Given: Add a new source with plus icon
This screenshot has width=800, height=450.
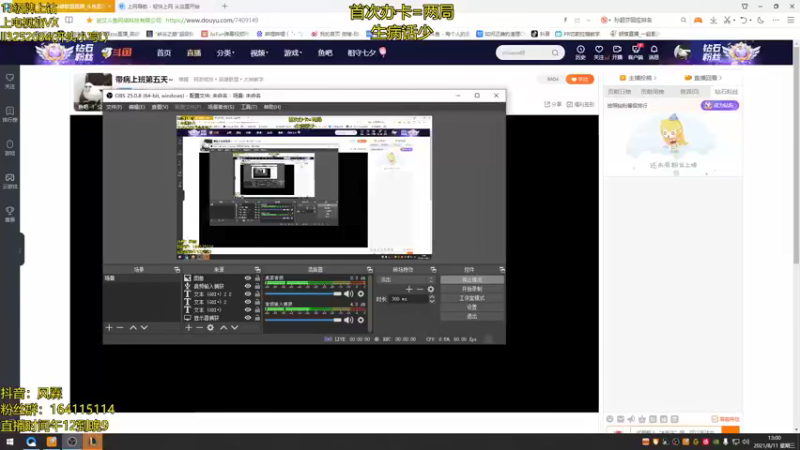Looking at the screenshot, I should [x=189, y=328].
